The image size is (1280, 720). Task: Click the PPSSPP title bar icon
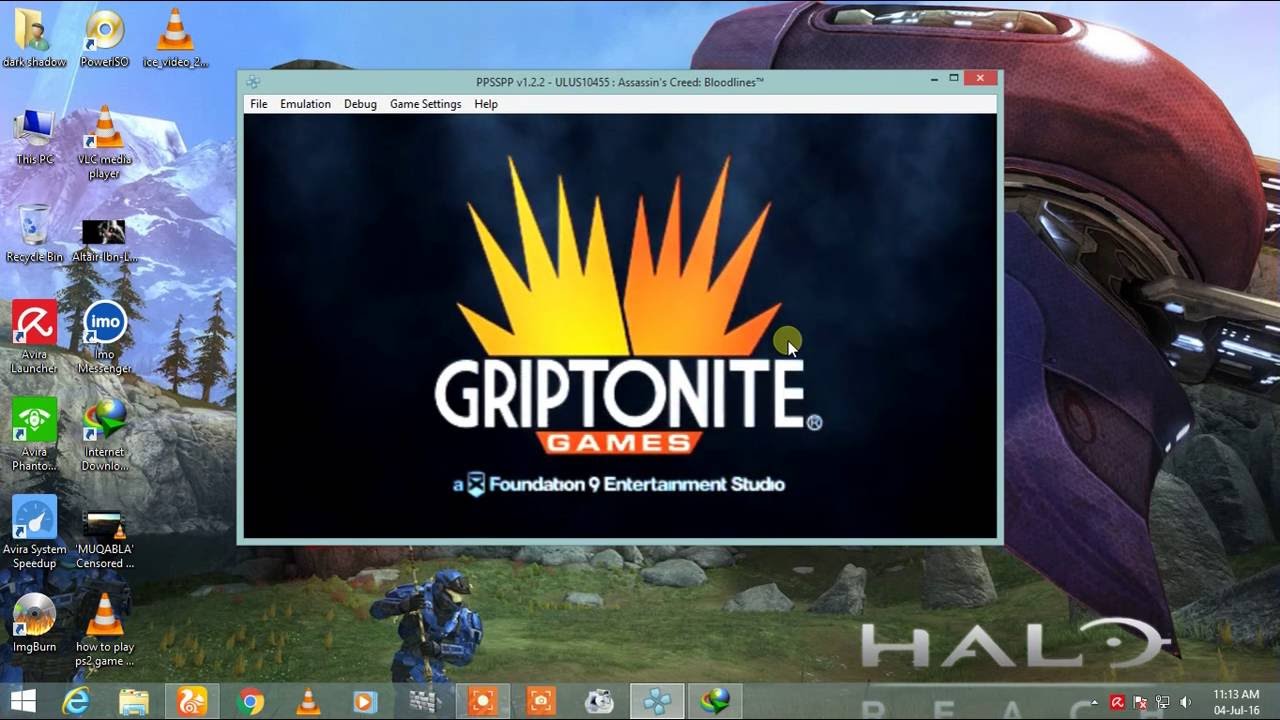pos(253,82)
